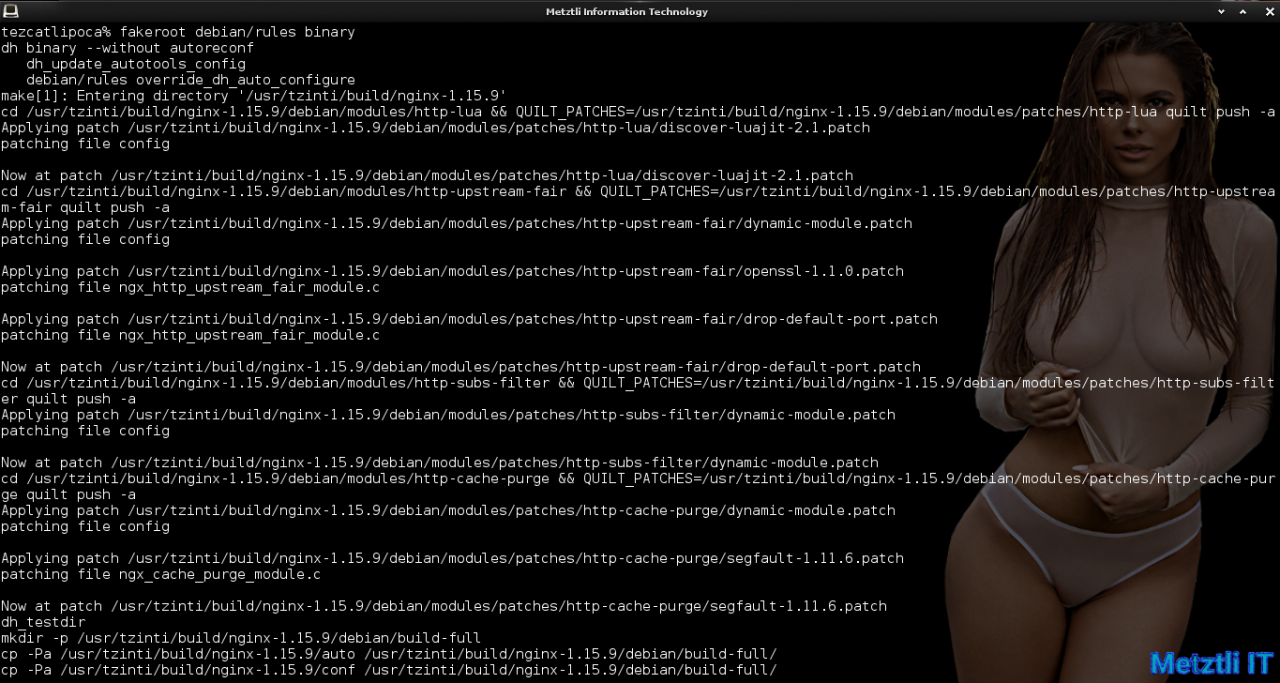Click the title bar application icon twice slowly
1280x683 pixels.
10,11
